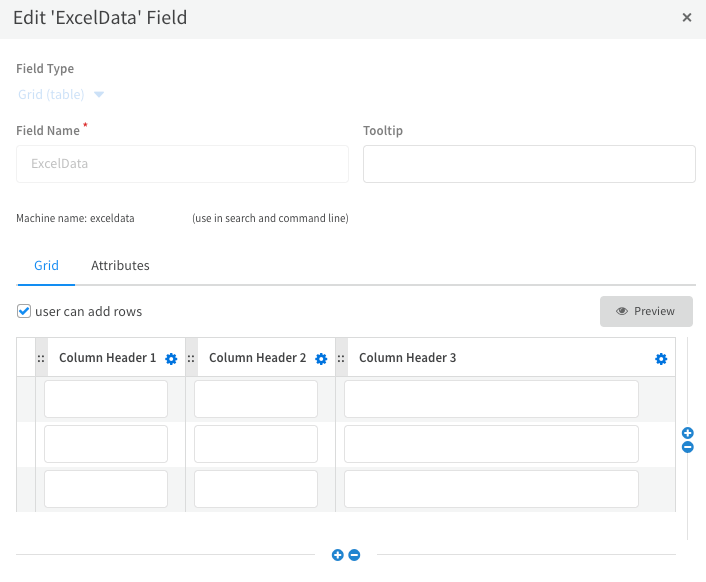The height and width of the screenshot is (582, 706).
Task: Open settings gear for Column Header 2
Action: [321, 359]
